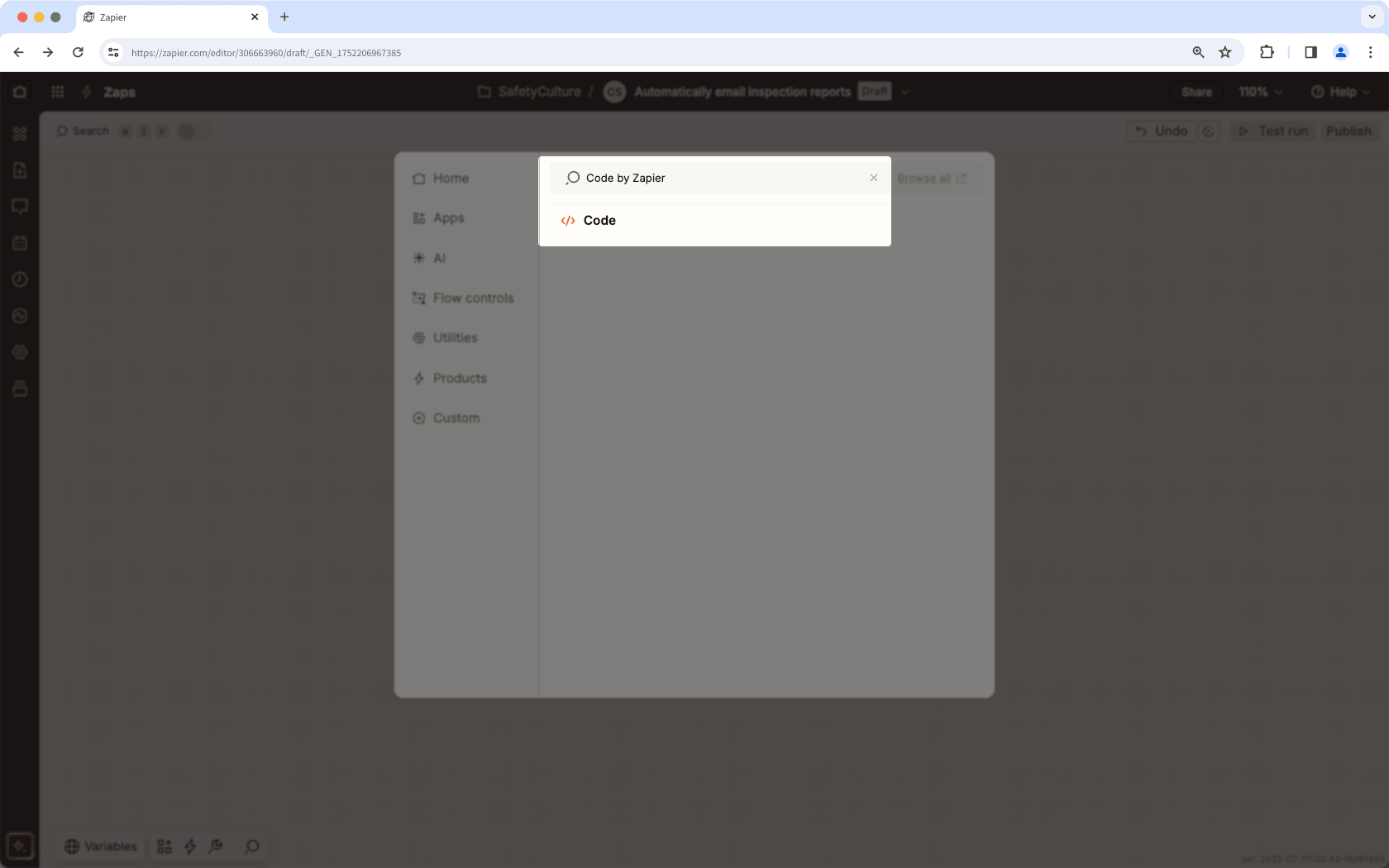1389x868 pixels.
Task: Flip the toggle switch next to Search
Action: click(x=194, y=131)
